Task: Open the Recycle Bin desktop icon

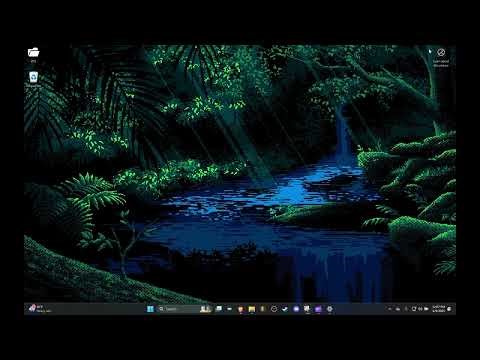Action: (33, 77)
